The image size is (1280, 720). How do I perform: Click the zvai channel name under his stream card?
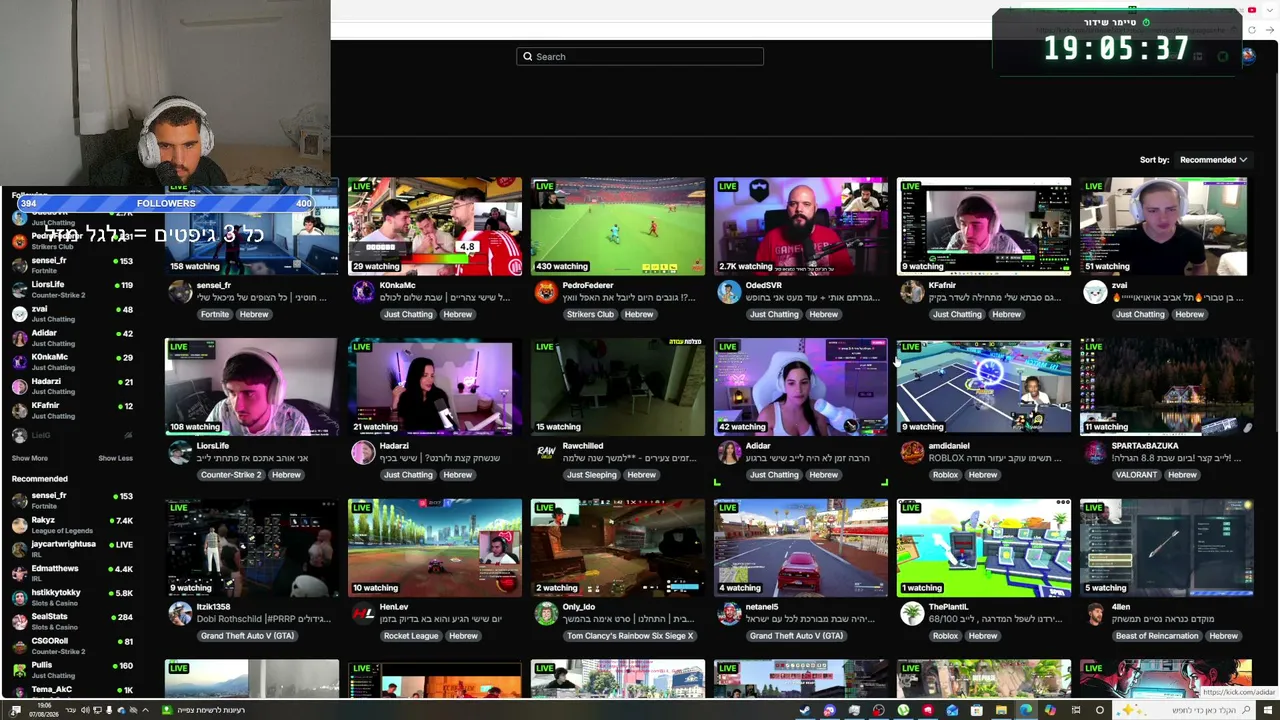[1120, 285]
